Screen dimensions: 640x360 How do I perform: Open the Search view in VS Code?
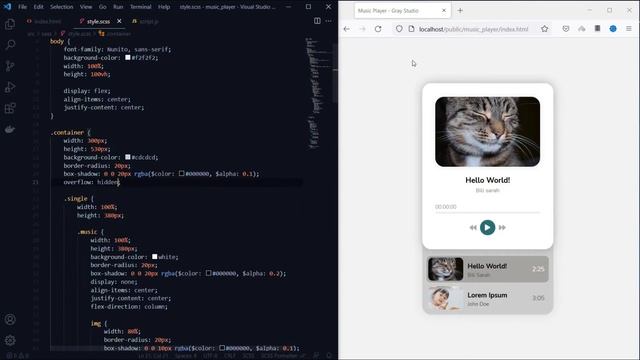pos(10,44)
